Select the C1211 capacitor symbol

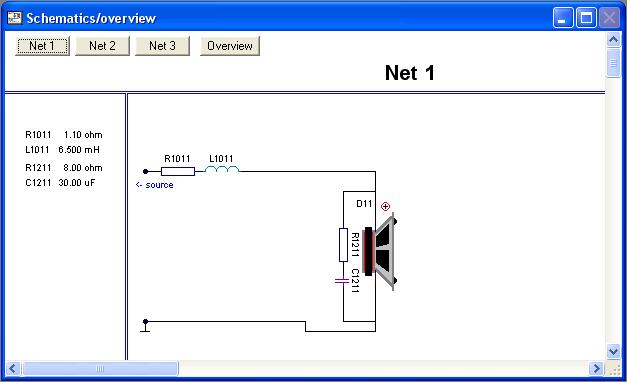342,281
